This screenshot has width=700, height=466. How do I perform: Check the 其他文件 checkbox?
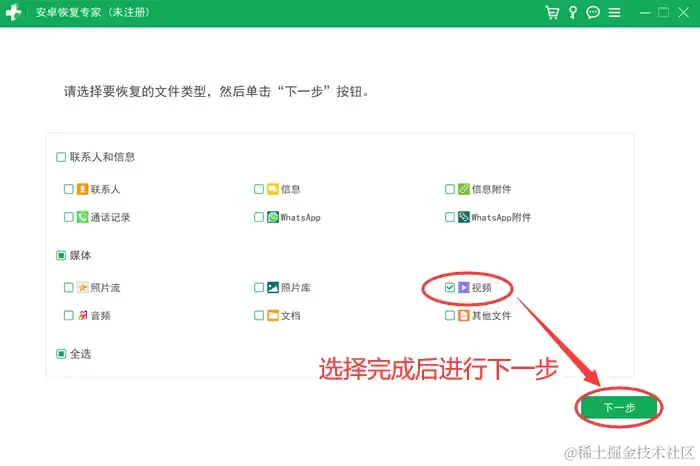pyautogui.click(x=450, y=316)
